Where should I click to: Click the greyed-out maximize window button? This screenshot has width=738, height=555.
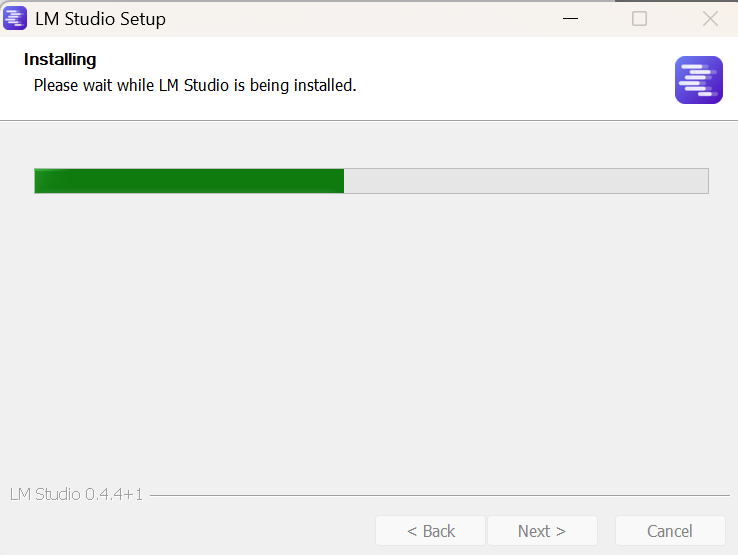pos(639,18)
